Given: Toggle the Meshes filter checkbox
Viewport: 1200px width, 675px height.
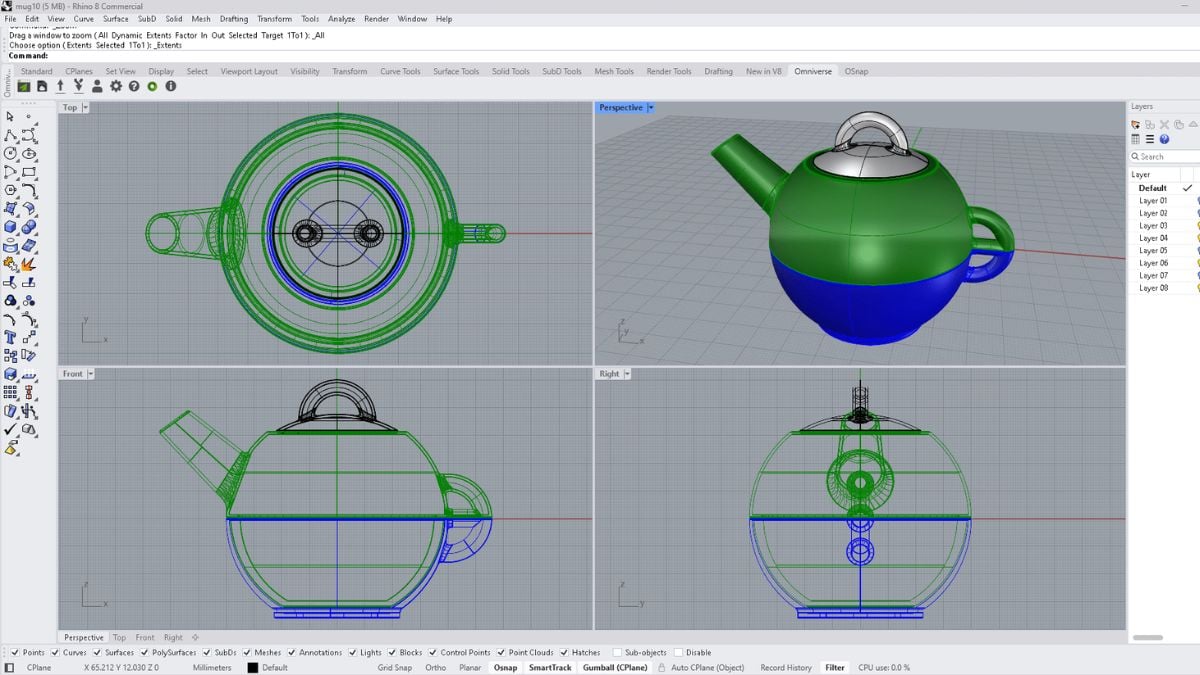Looking at the screenshot, I should 246,653.
